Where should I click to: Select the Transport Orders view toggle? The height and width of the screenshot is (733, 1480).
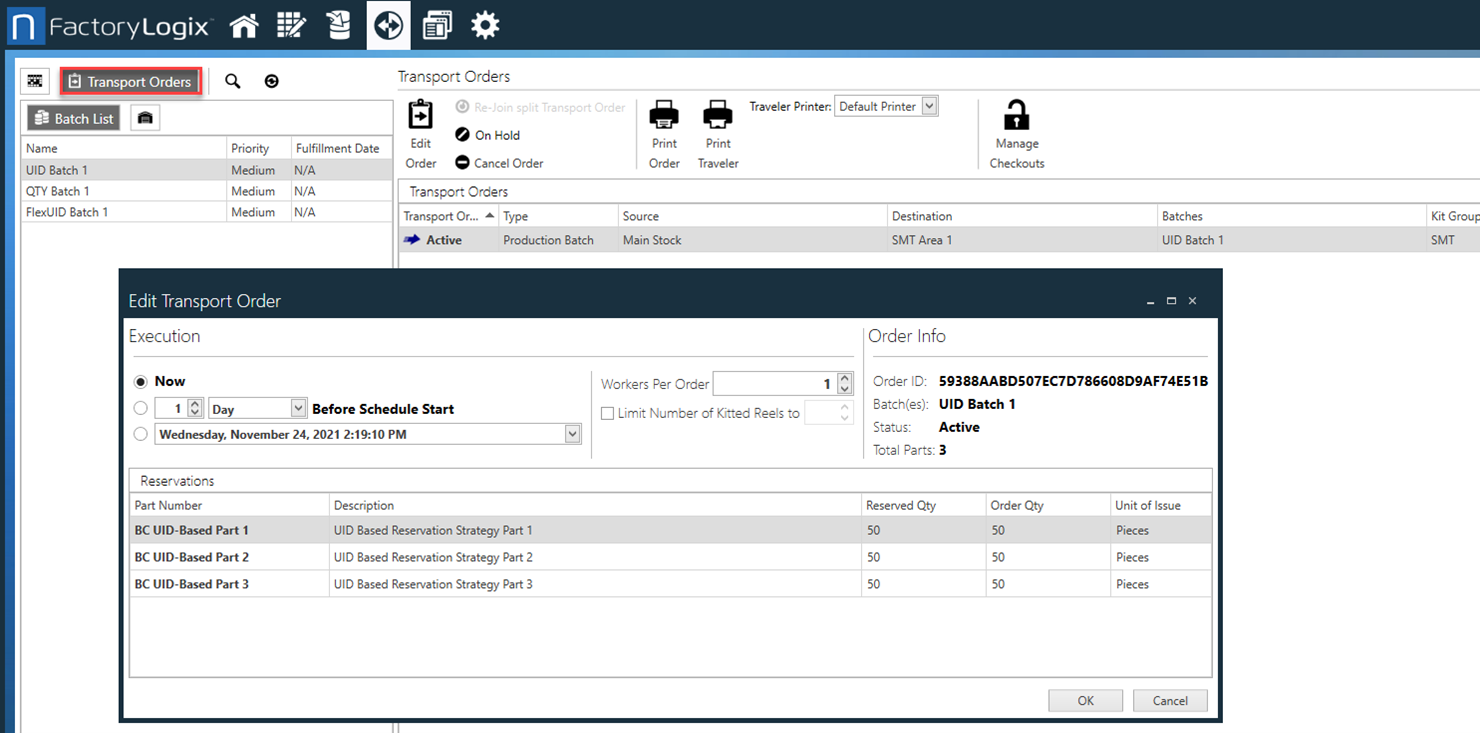pos(131,81)
